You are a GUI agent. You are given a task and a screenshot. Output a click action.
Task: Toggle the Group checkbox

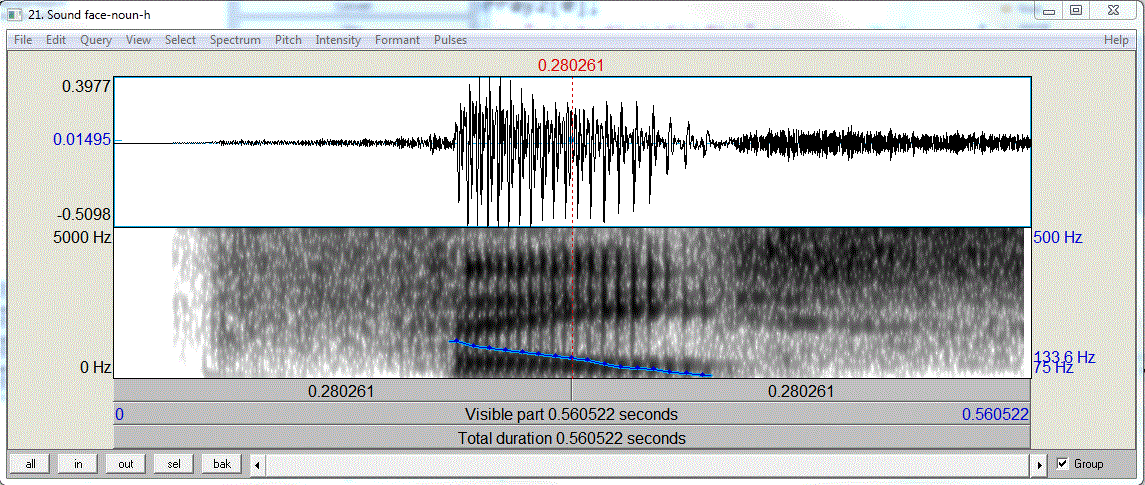pos(1062,464)
